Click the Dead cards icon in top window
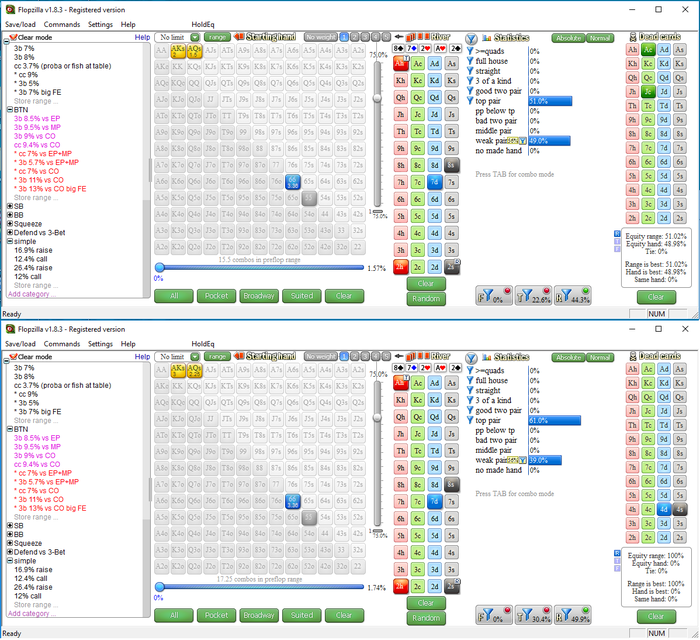 (x=633, y=37)
